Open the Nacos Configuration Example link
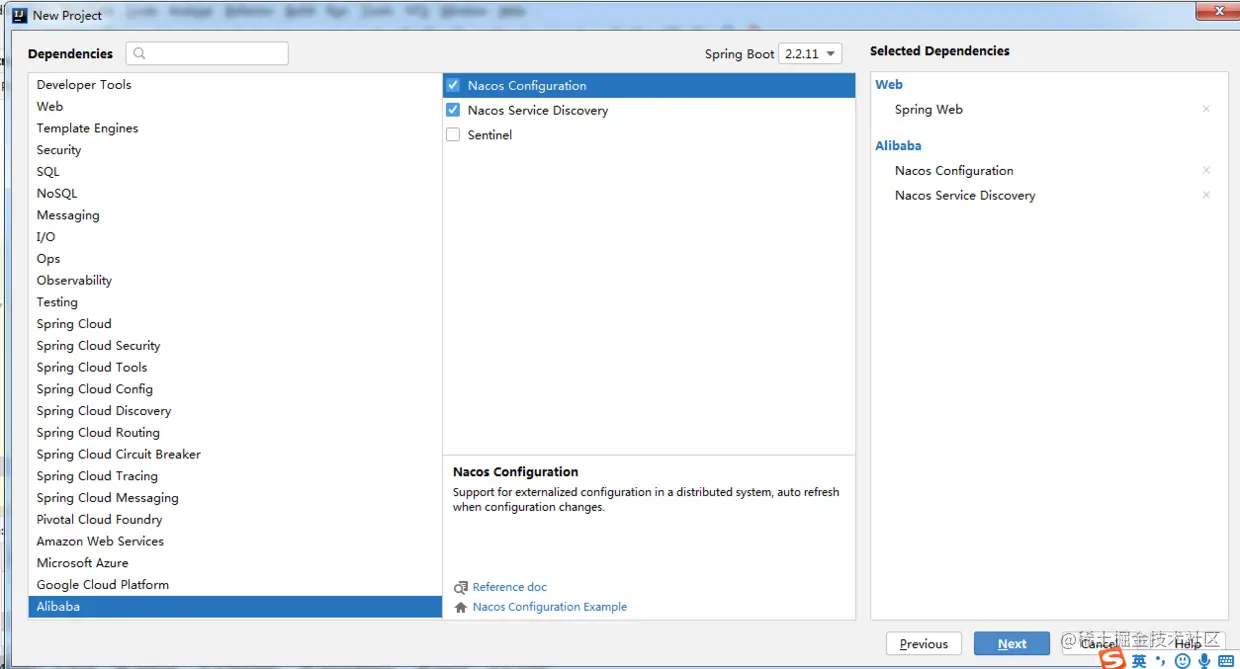1240x669 pixels. pos(550,607)
